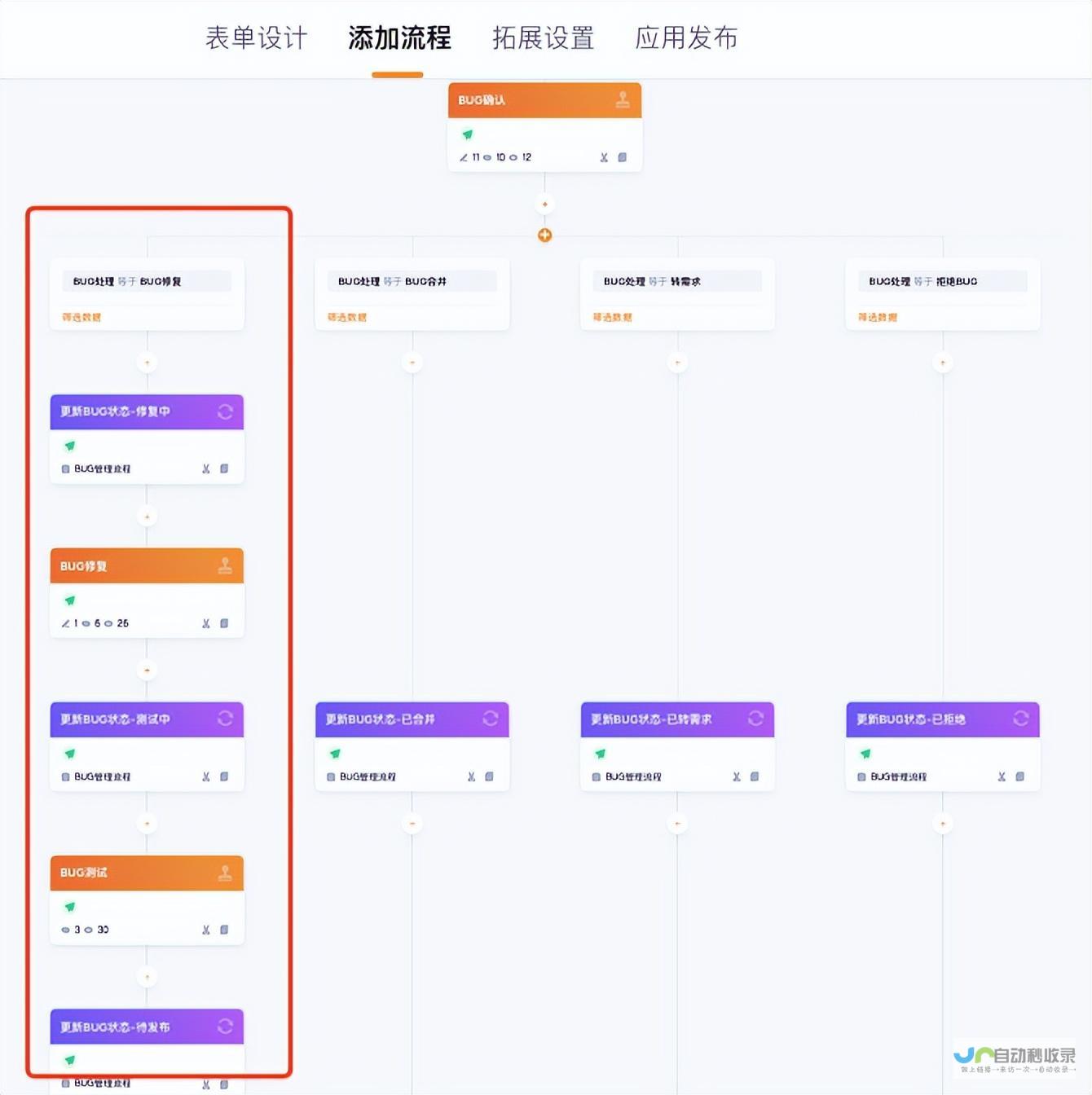Click the stamp icon on BUG测试 node

click(x=225, y=873)
